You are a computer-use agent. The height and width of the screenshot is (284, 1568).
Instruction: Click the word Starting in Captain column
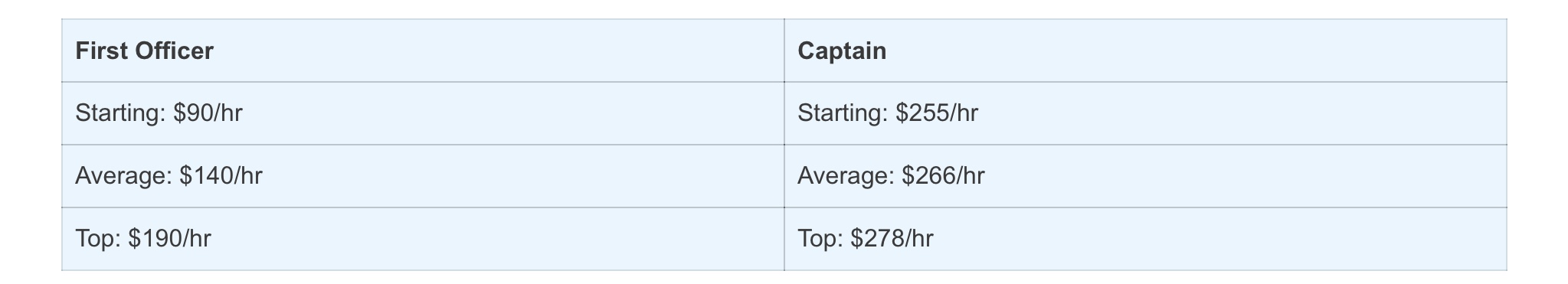coord(840,114)
